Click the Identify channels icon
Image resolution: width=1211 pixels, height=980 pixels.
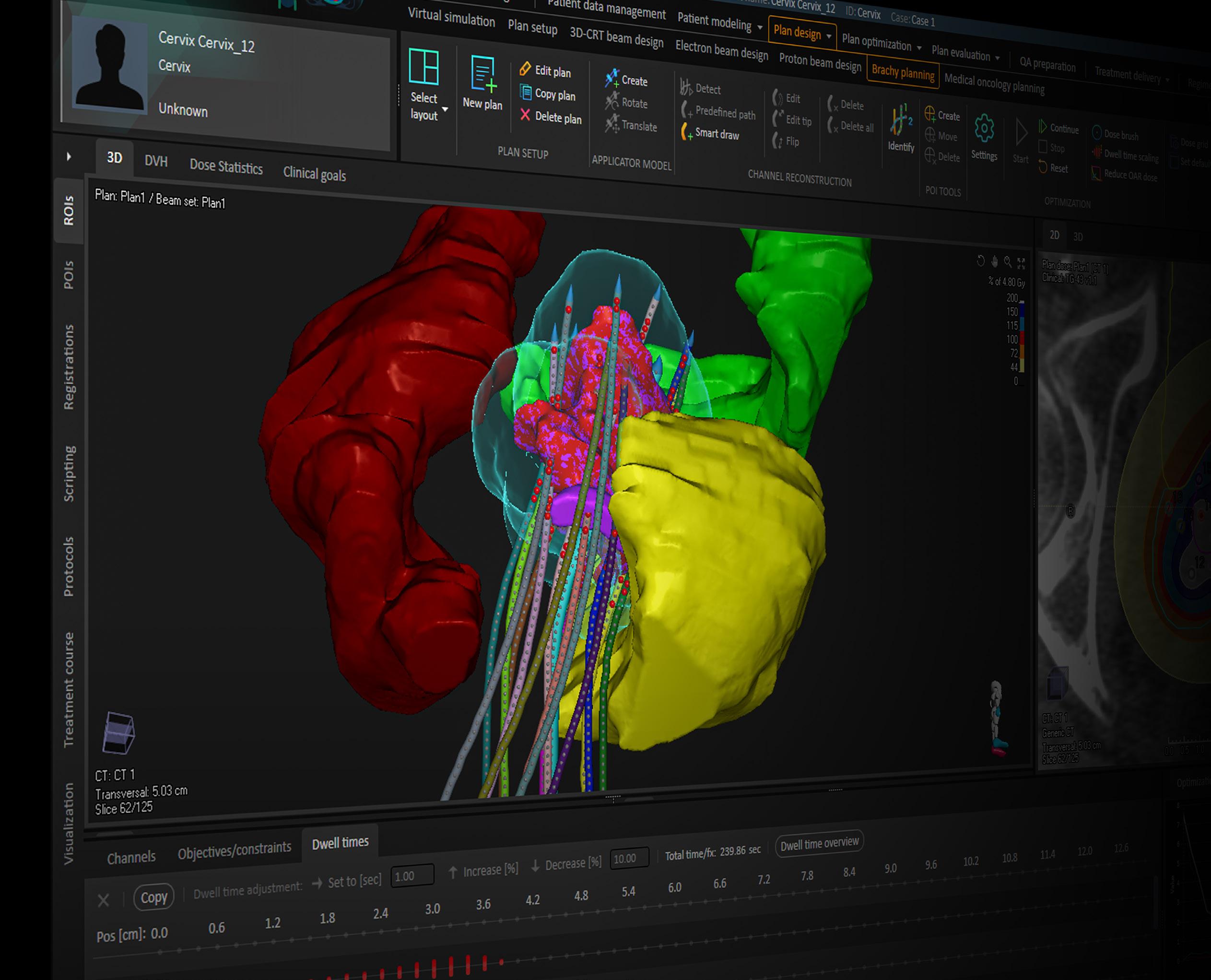901,119
